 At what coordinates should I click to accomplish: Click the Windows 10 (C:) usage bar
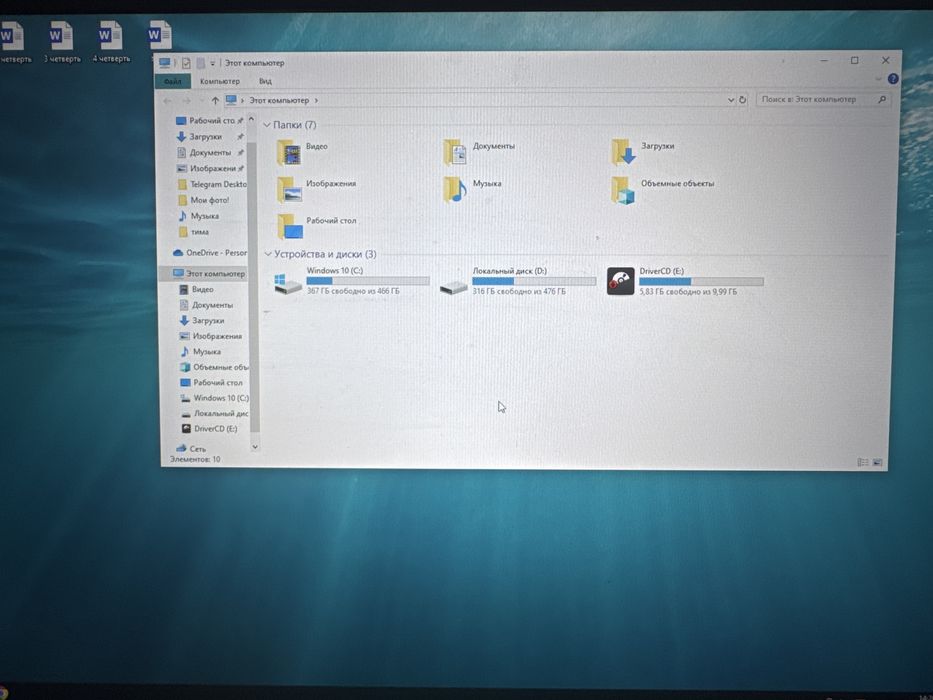(368, 280)
